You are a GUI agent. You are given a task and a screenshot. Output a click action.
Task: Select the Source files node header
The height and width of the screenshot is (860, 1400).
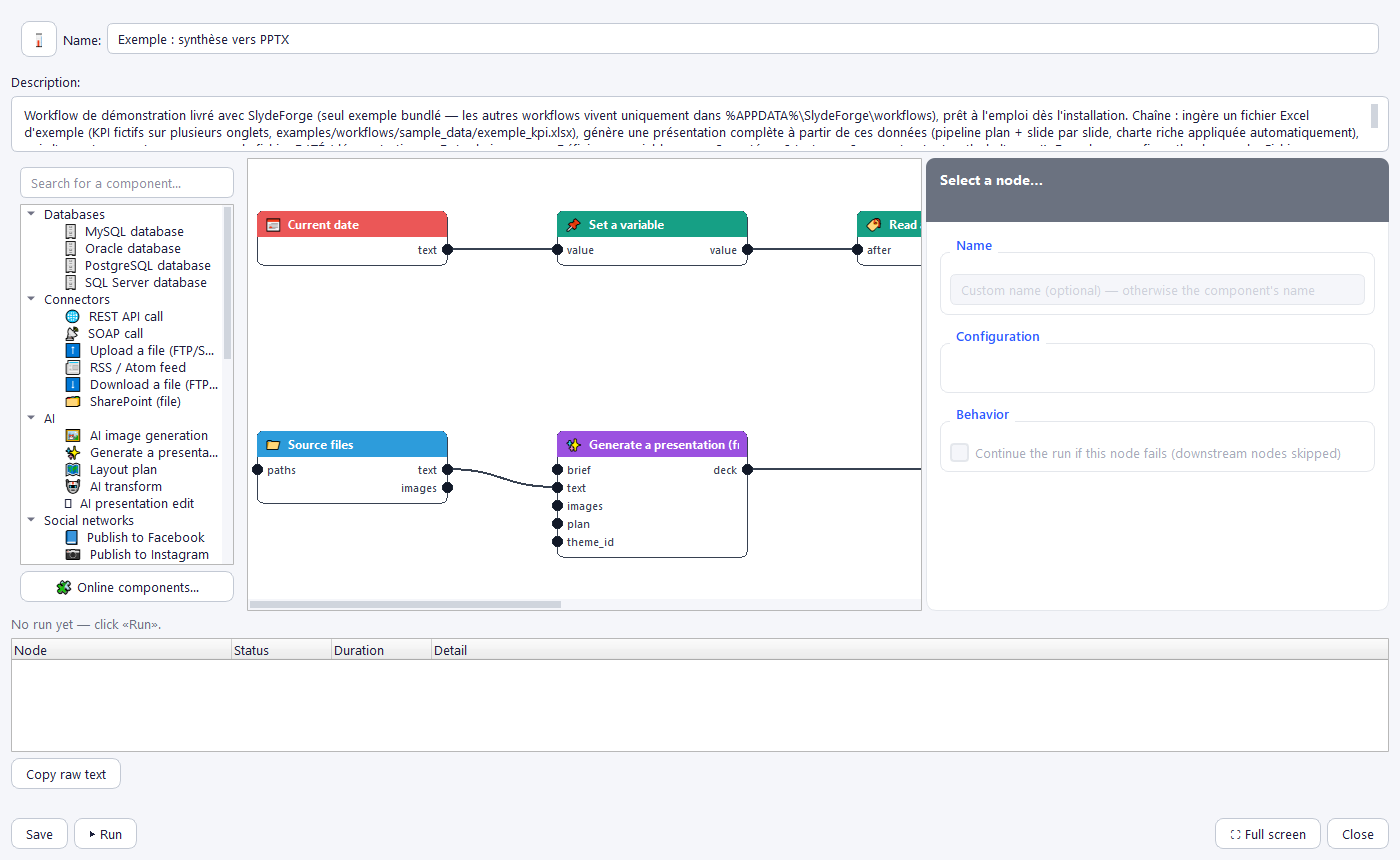point(352,445)
